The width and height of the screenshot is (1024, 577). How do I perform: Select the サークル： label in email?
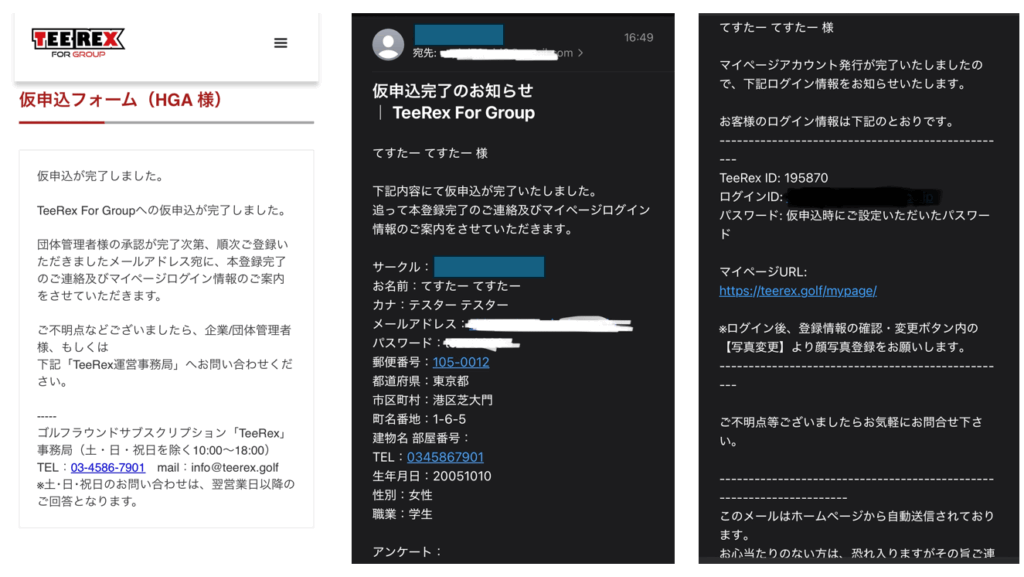click(402, 267)
